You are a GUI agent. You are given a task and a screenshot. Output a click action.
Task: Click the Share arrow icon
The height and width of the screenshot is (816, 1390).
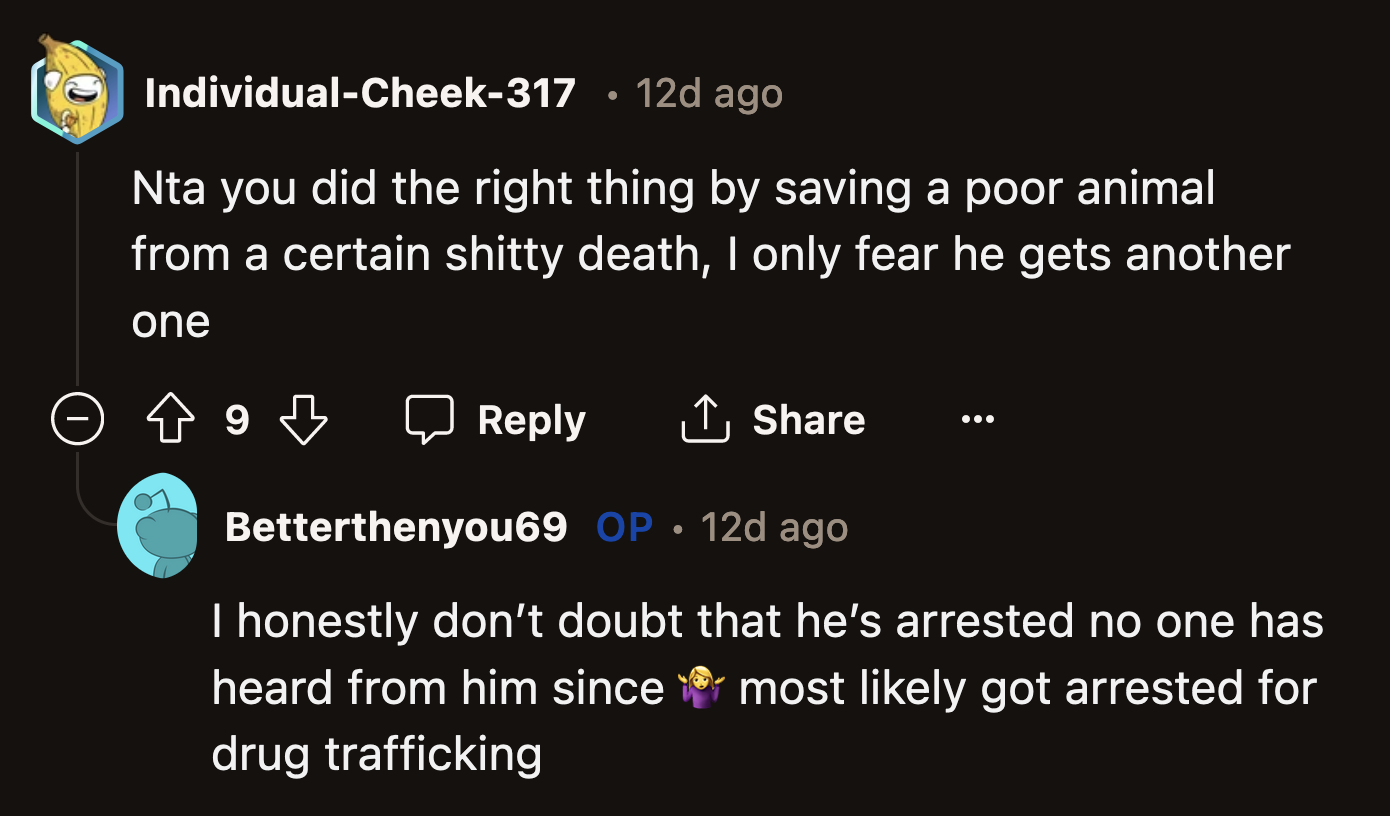pos(706,419)
